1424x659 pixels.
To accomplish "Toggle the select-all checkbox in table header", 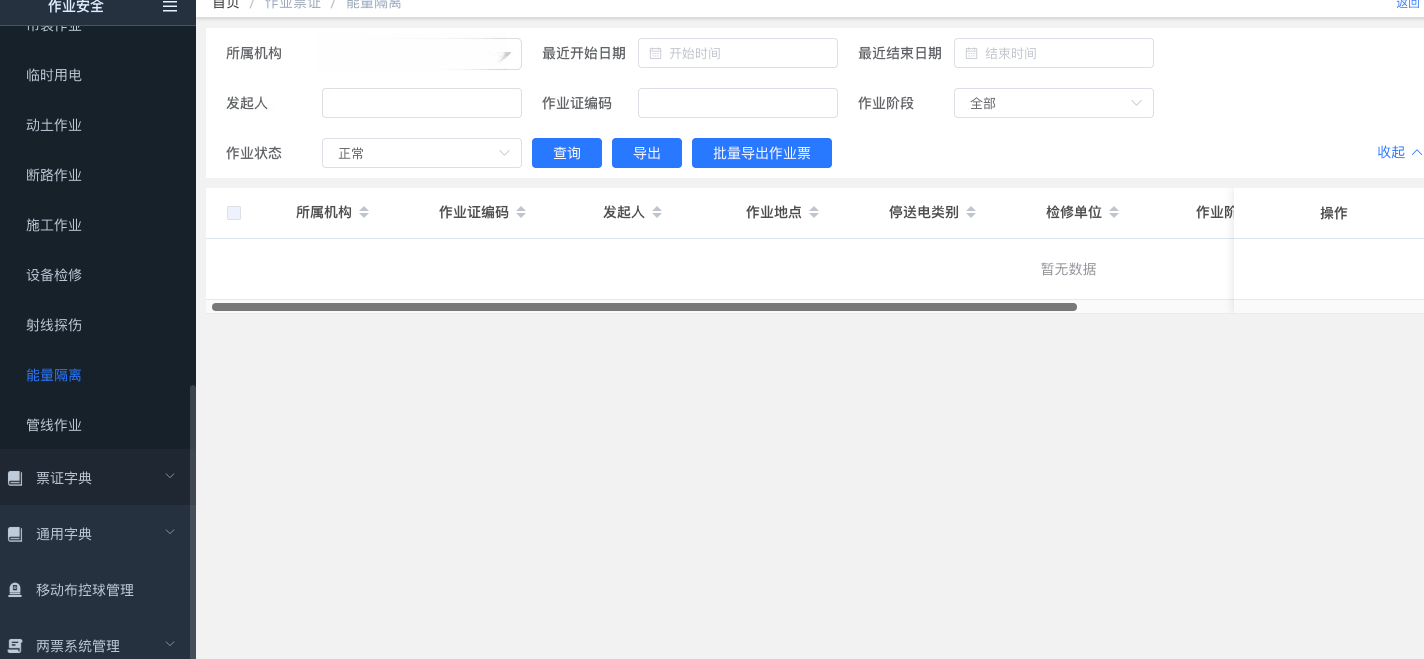I will 234,212.
